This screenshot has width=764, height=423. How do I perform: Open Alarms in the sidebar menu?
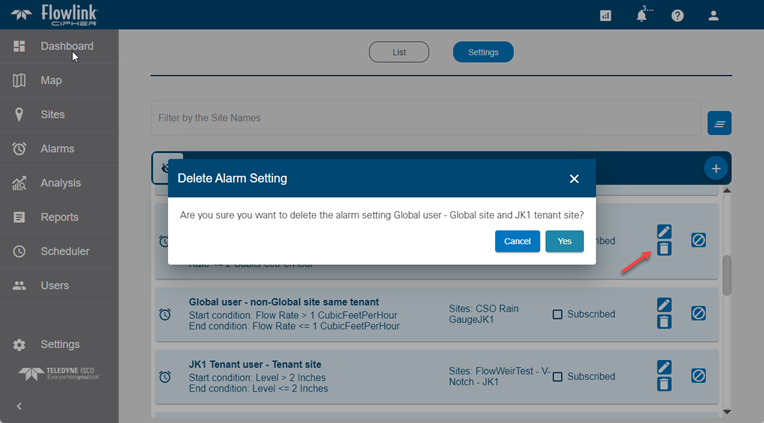(x=57, y=149)
